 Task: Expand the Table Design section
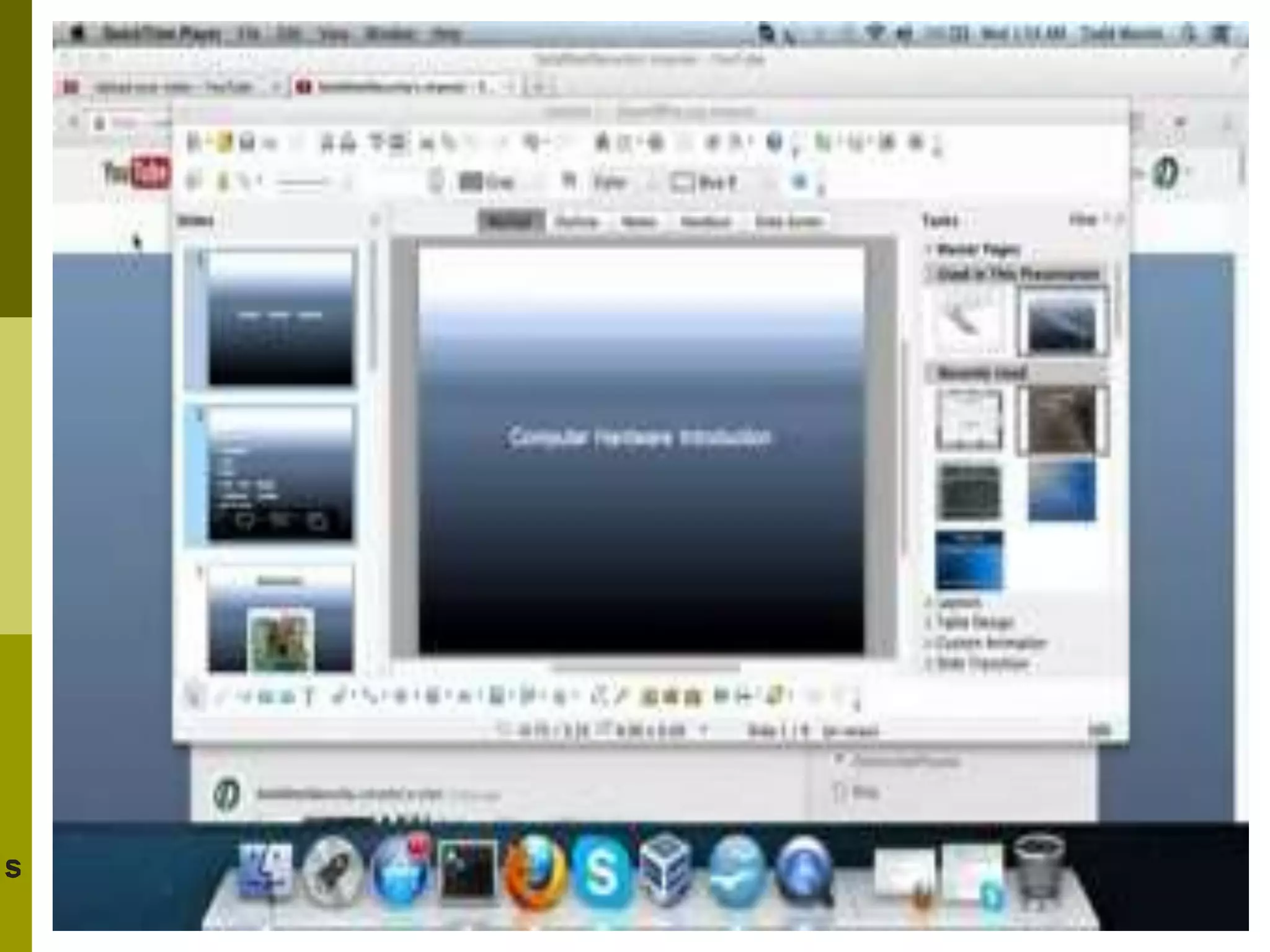pos(975,622)
